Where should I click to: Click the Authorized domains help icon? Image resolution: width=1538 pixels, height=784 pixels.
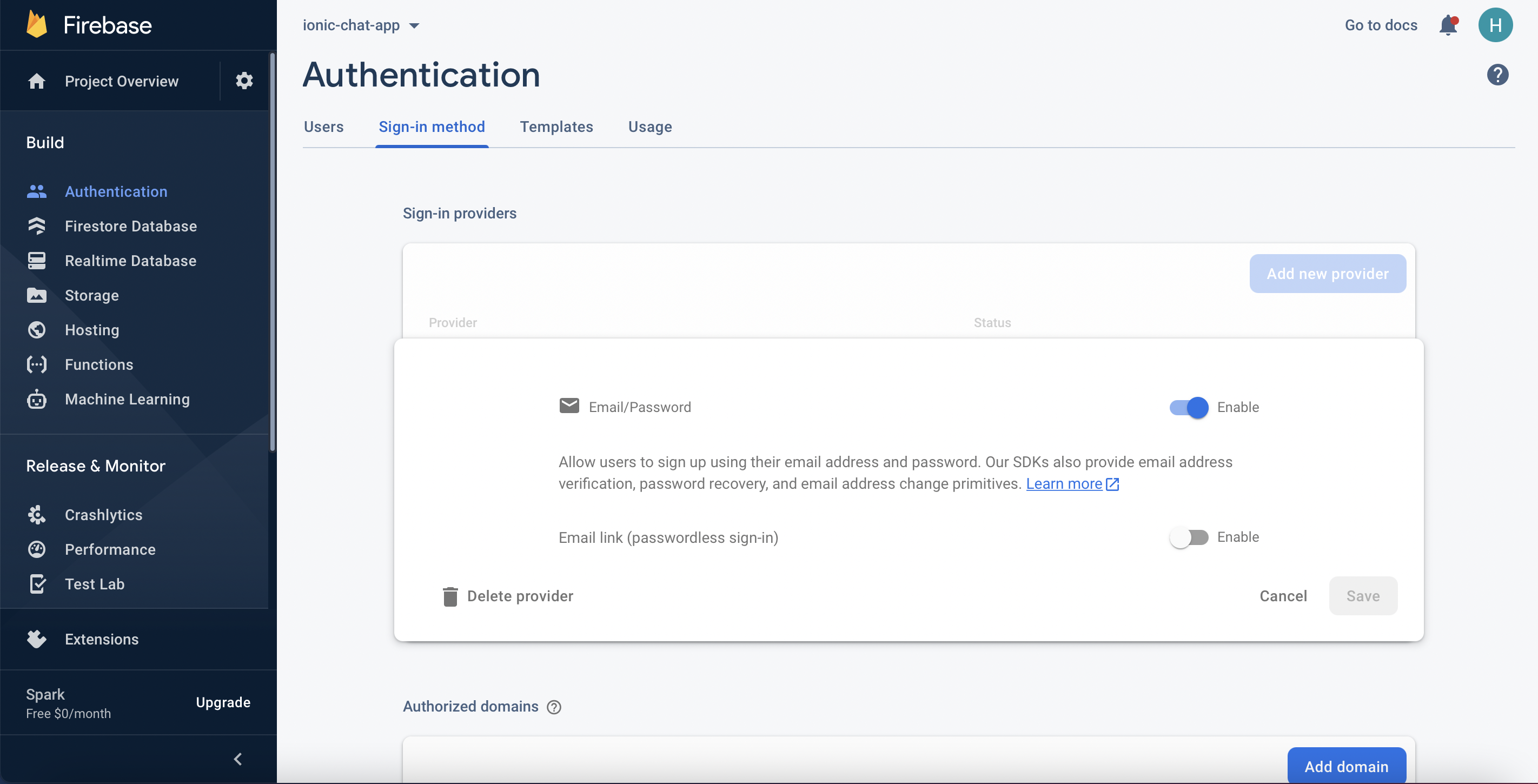pyautogui.click(x=554, y=707)
